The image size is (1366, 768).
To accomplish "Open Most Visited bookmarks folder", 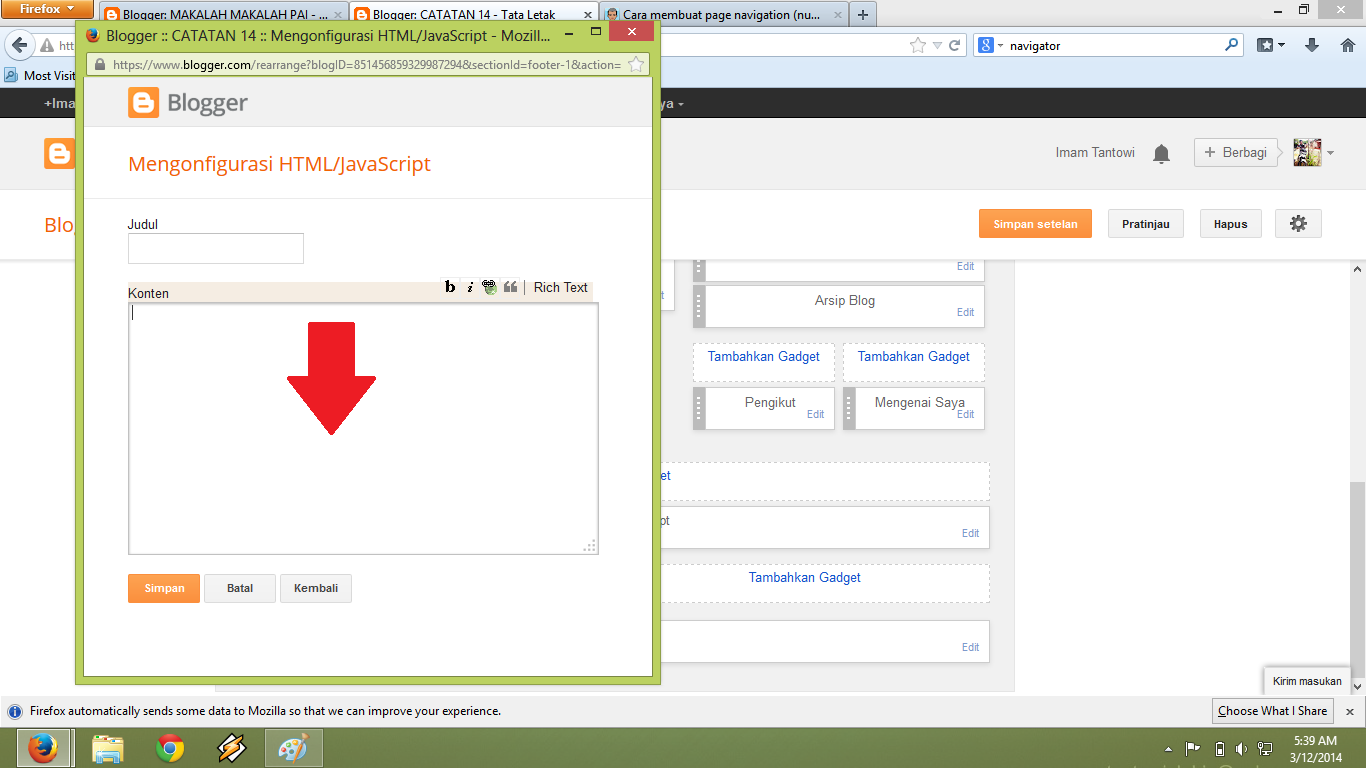I will coord(41,75).
